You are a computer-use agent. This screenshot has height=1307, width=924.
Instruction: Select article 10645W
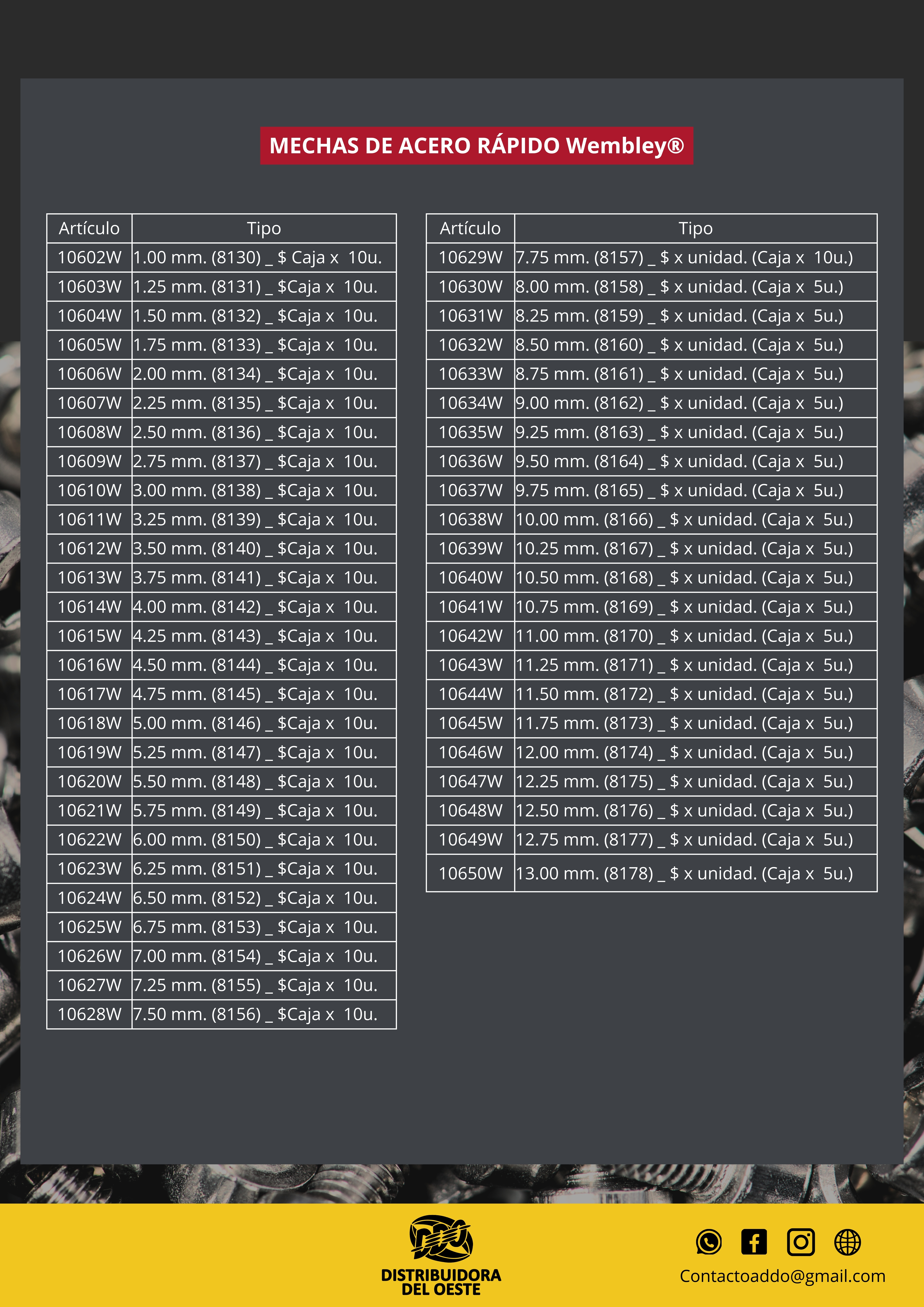point(470,723)
